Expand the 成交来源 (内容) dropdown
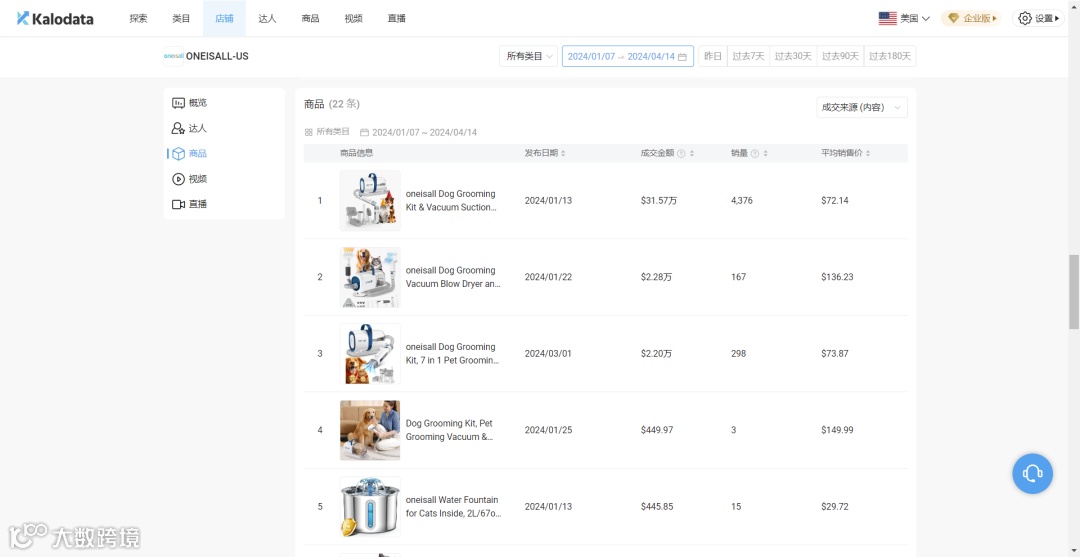The image size is (1080, 557). pyautogui.click(x=862, y=107)
